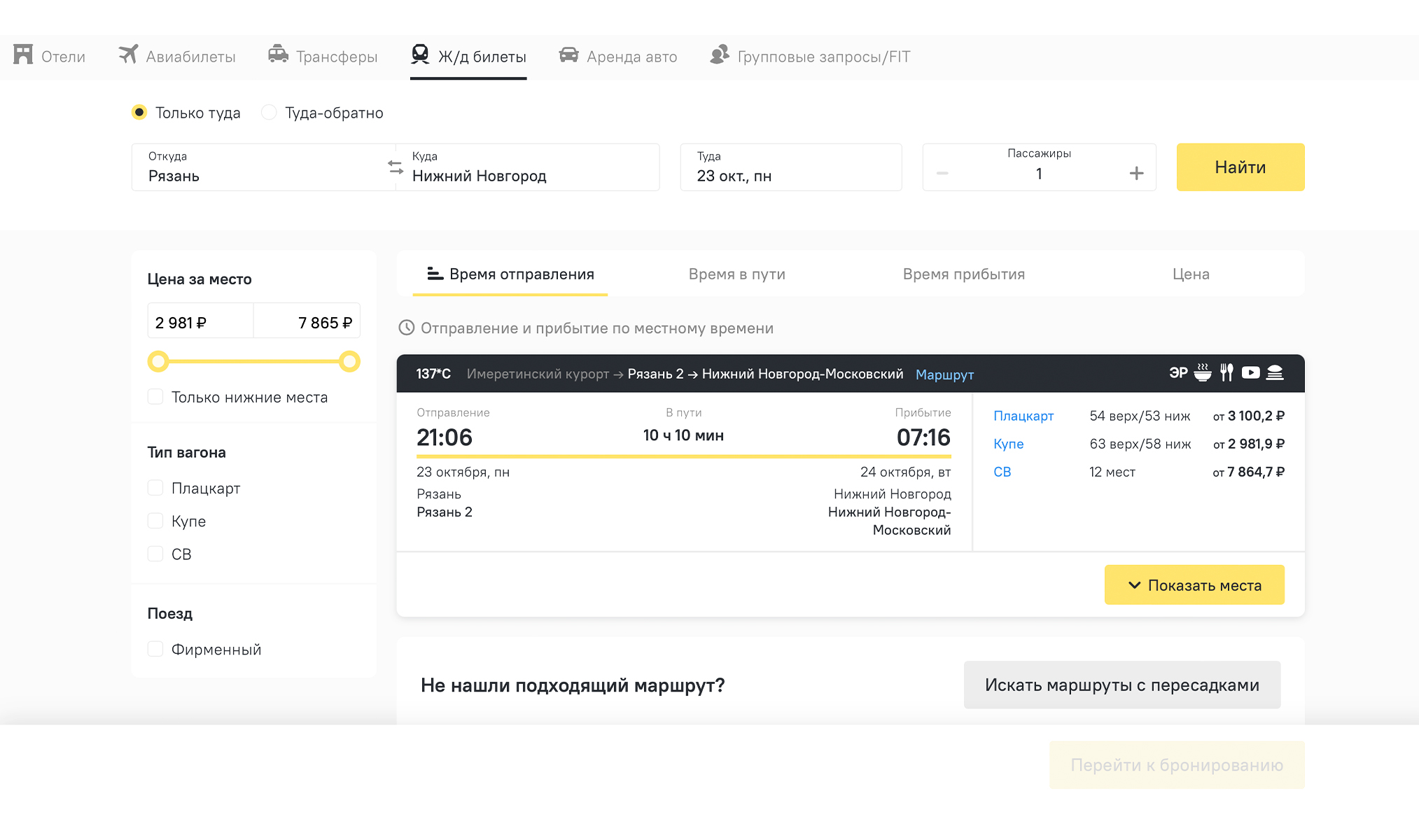Increase passengers with the plus icon
This screenshot has width=1419, height=840.
coord(1136,174)
